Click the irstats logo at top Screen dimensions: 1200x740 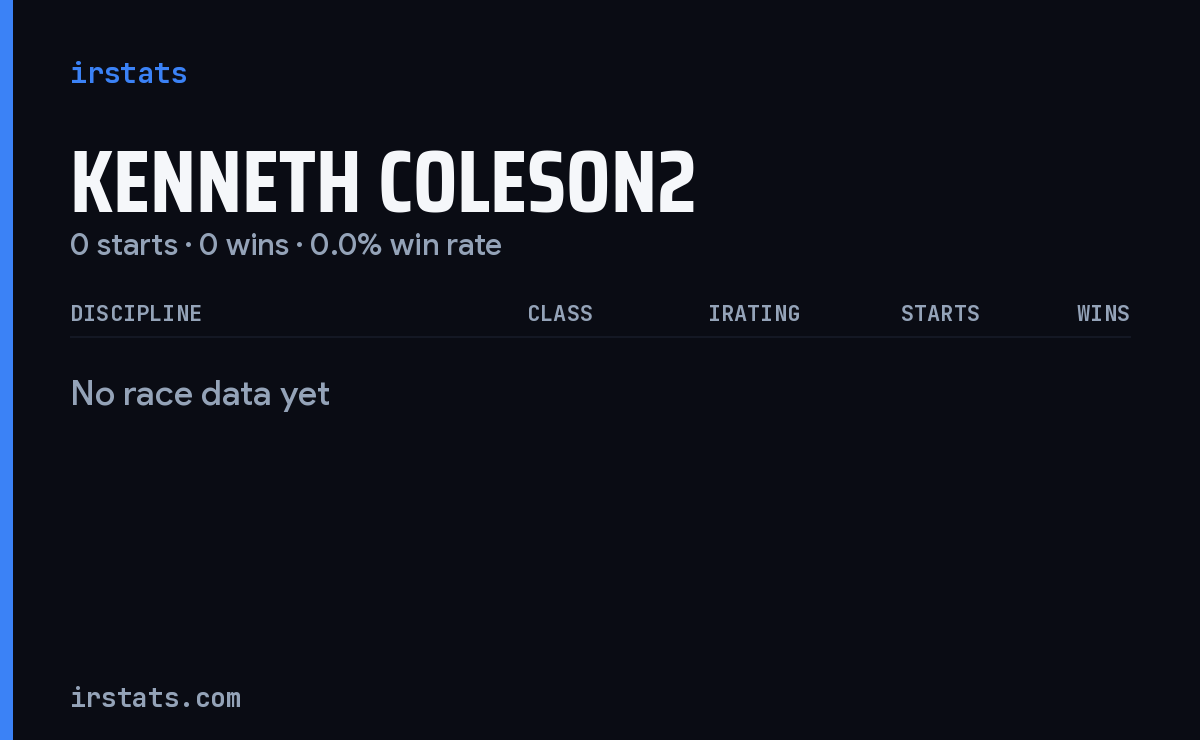coord(128,73)
